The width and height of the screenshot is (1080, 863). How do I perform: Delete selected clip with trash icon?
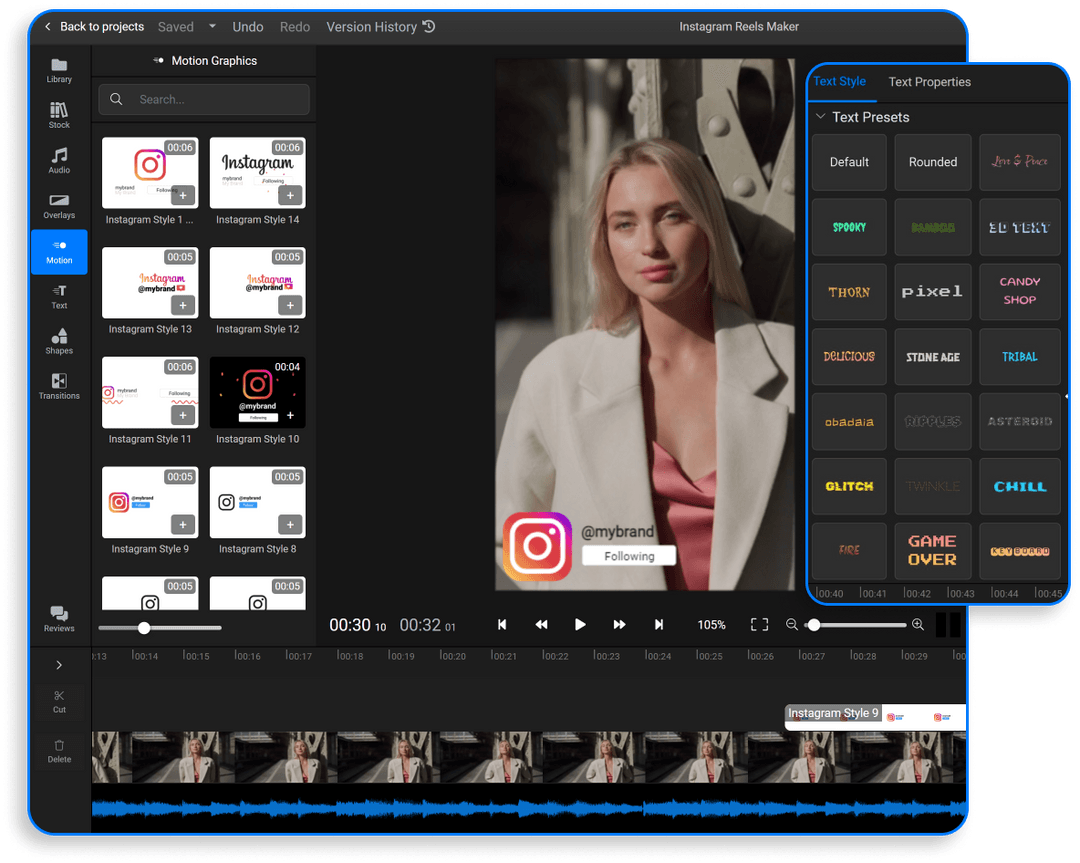(x=59, y=751)
